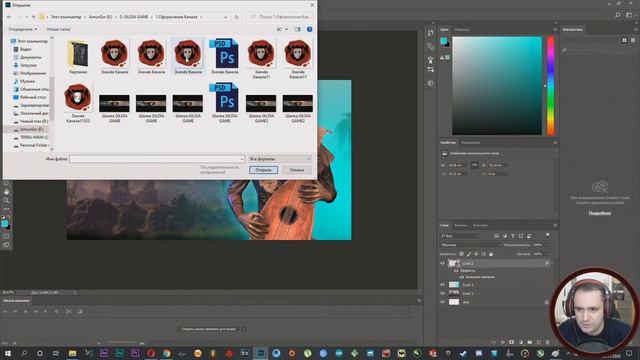Pick a color in the color field
640x360 pixels.
point(497,86)
